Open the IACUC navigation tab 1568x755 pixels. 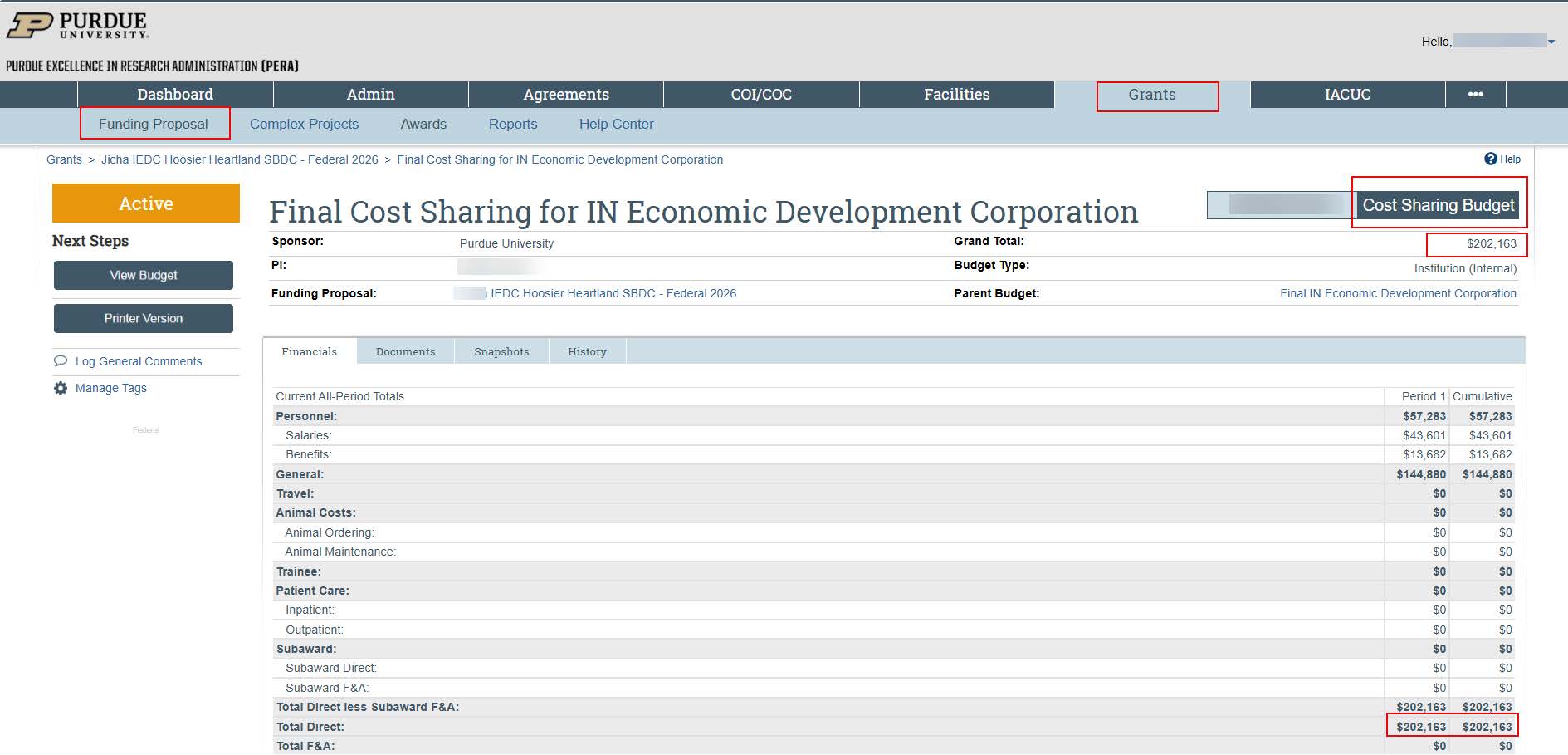click(1347, 95)
